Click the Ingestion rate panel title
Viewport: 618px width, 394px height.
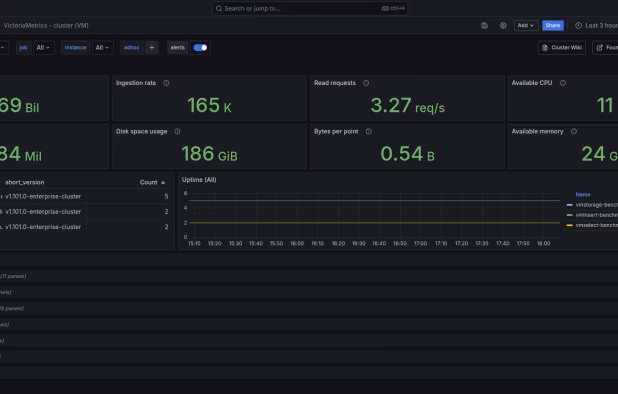[x=136, y=83]
